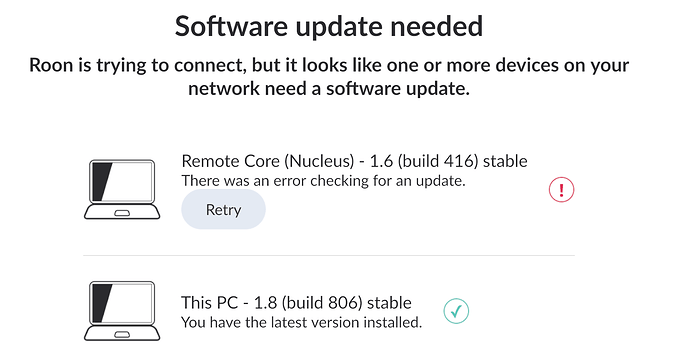Click the screen of Remote Core laptop icon
This screenshot has width=690, height=362.
(x=122, y=181)
